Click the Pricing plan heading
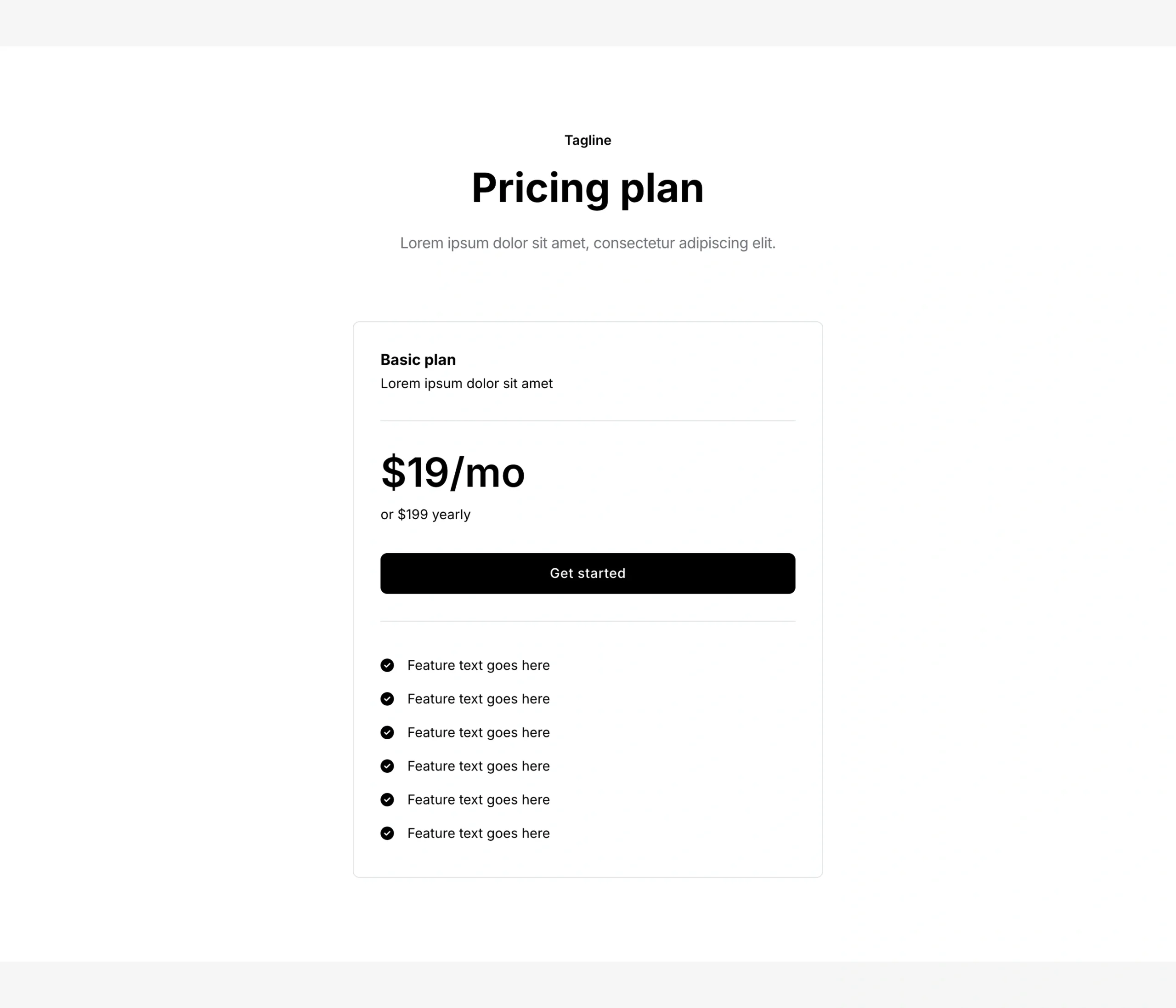Screen dimensions: 1176x1008 588,188
